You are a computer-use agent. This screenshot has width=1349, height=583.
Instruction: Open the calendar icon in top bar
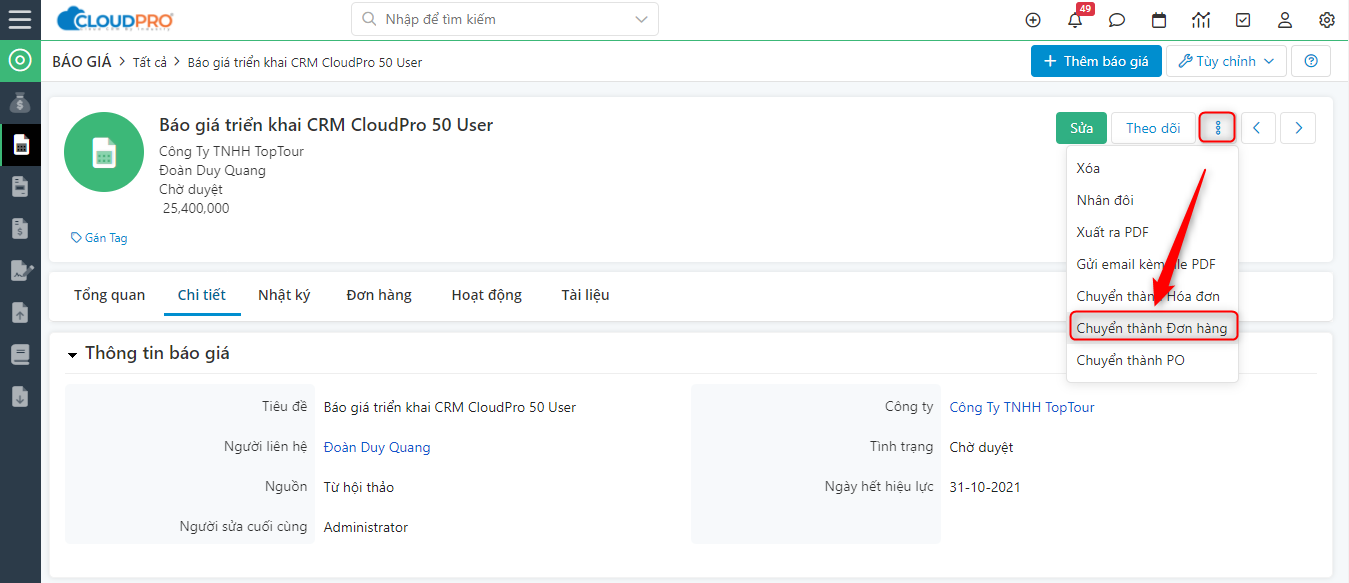(x=1159, y=20)
